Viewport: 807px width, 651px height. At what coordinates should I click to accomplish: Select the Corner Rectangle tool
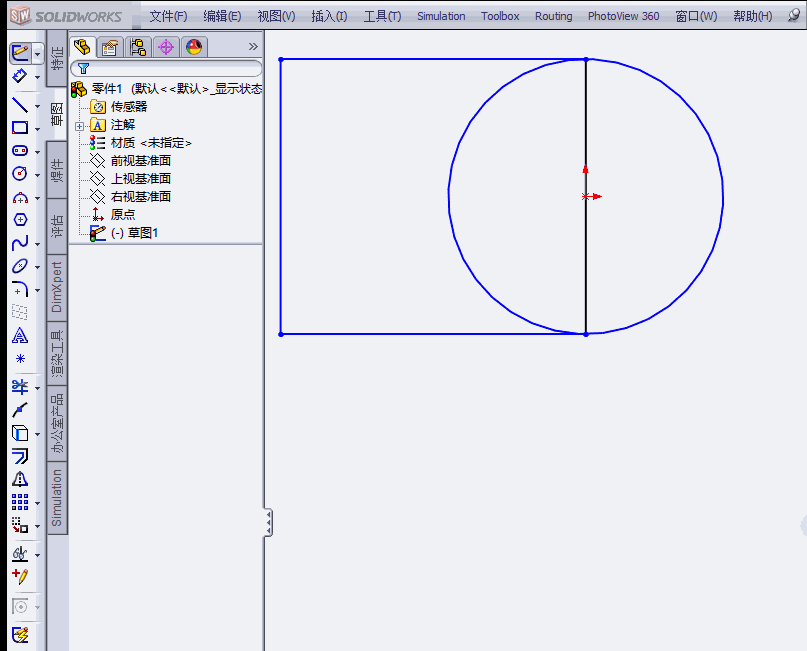tap(20, 128)
